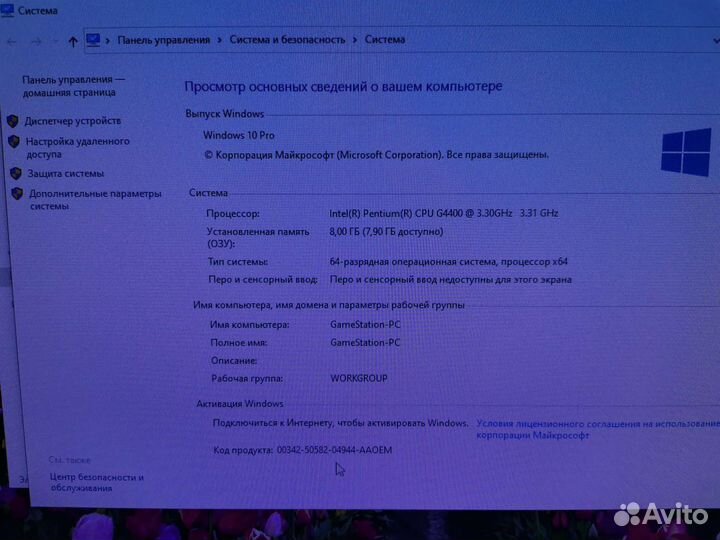The image size is (720, 540).
Task: Click 8,00 ГБ installed memory value
Action: (x=386, y=231)
